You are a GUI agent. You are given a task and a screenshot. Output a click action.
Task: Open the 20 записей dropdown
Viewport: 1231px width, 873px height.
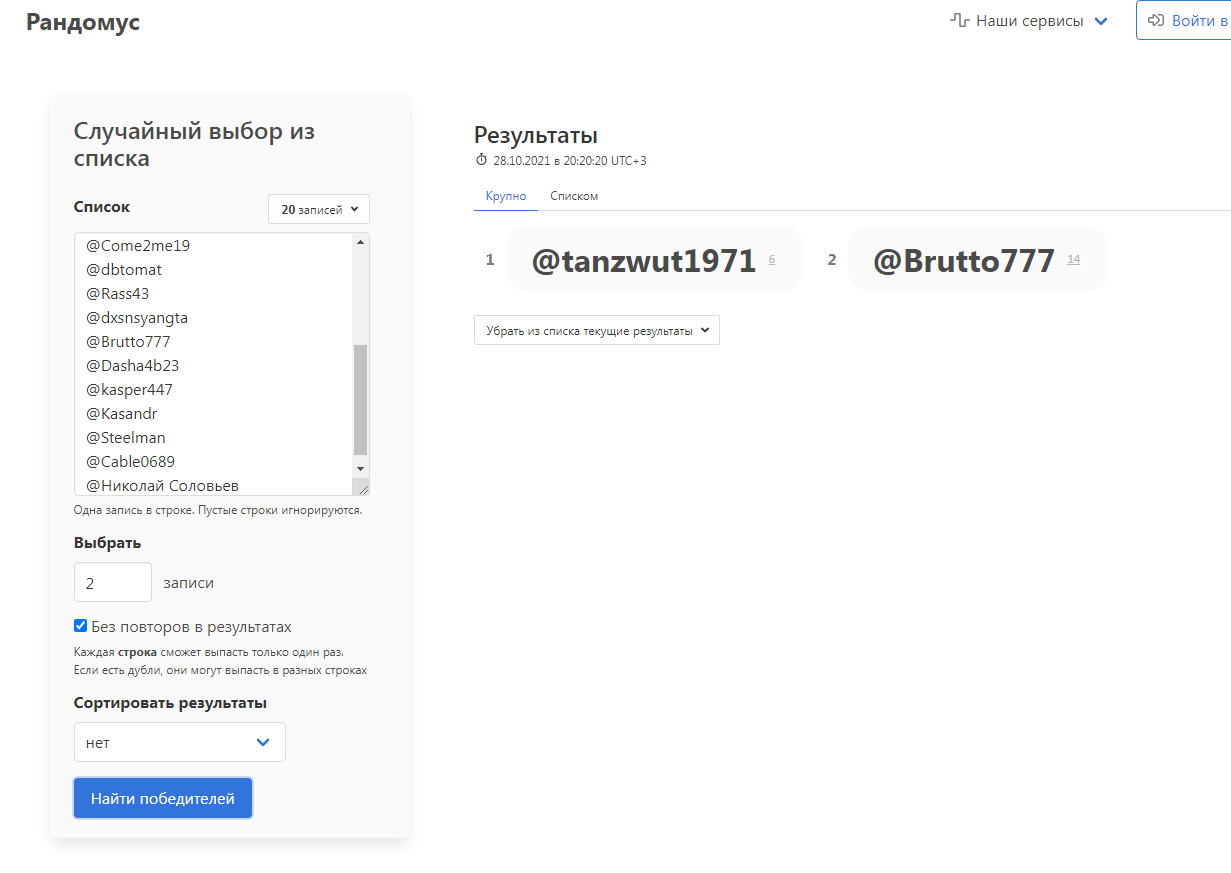319,210
